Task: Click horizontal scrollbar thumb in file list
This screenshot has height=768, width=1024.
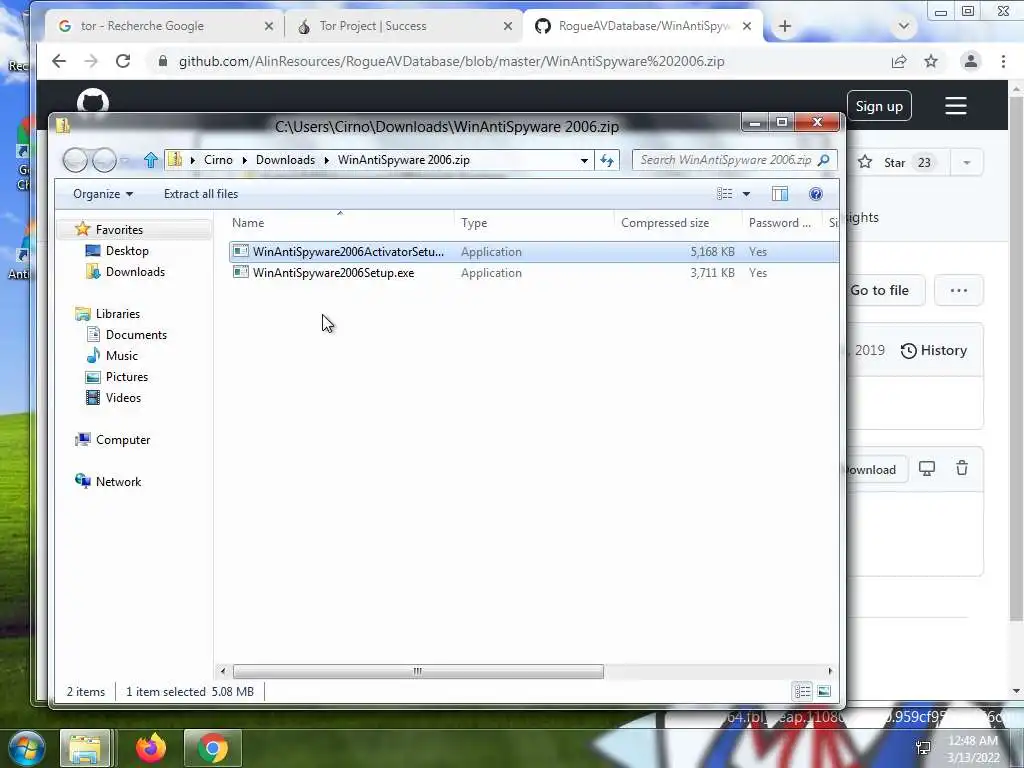Action: click(418, 671)
